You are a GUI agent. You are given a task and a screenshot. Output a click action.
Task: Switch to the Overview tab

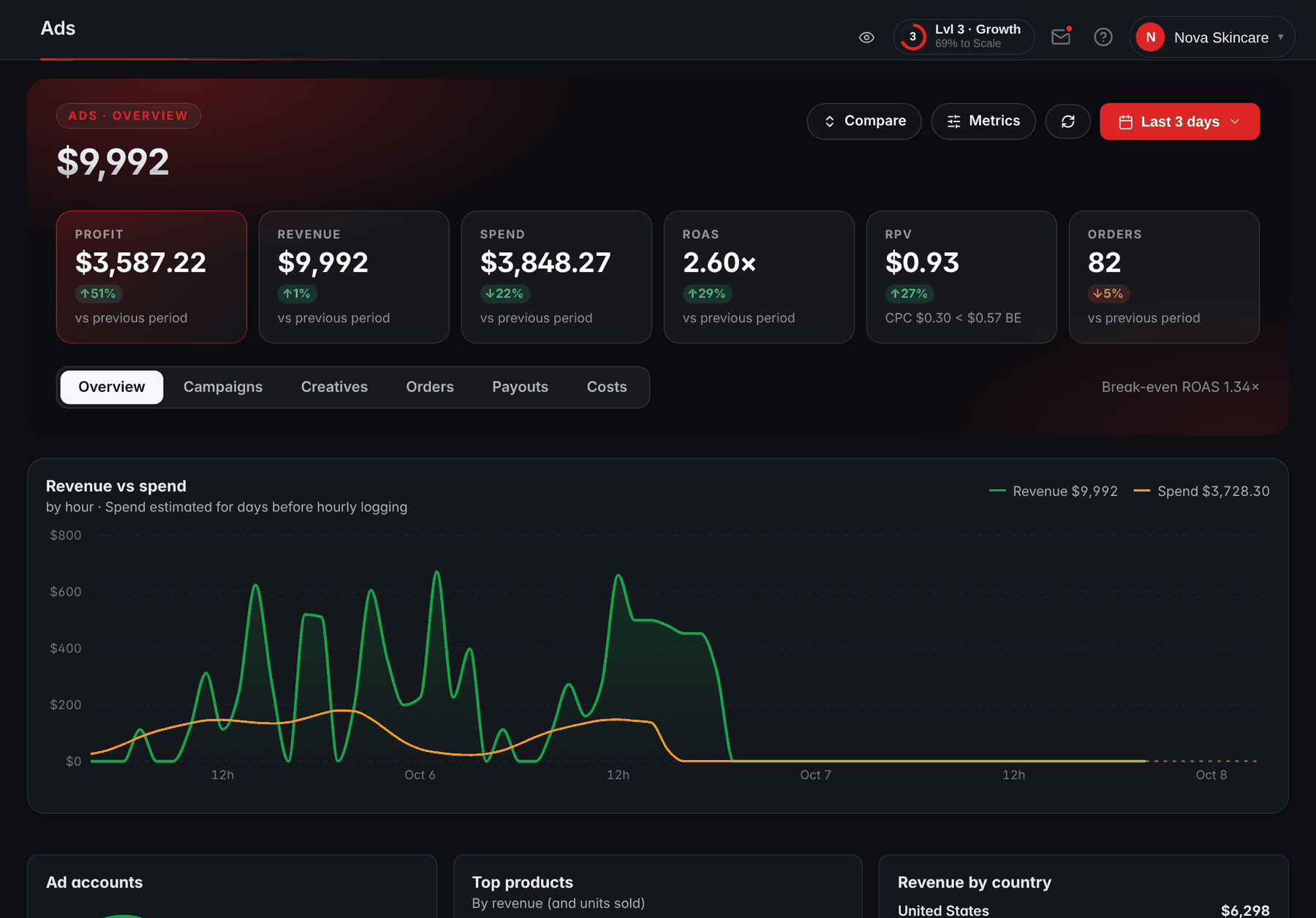point(112,387)
